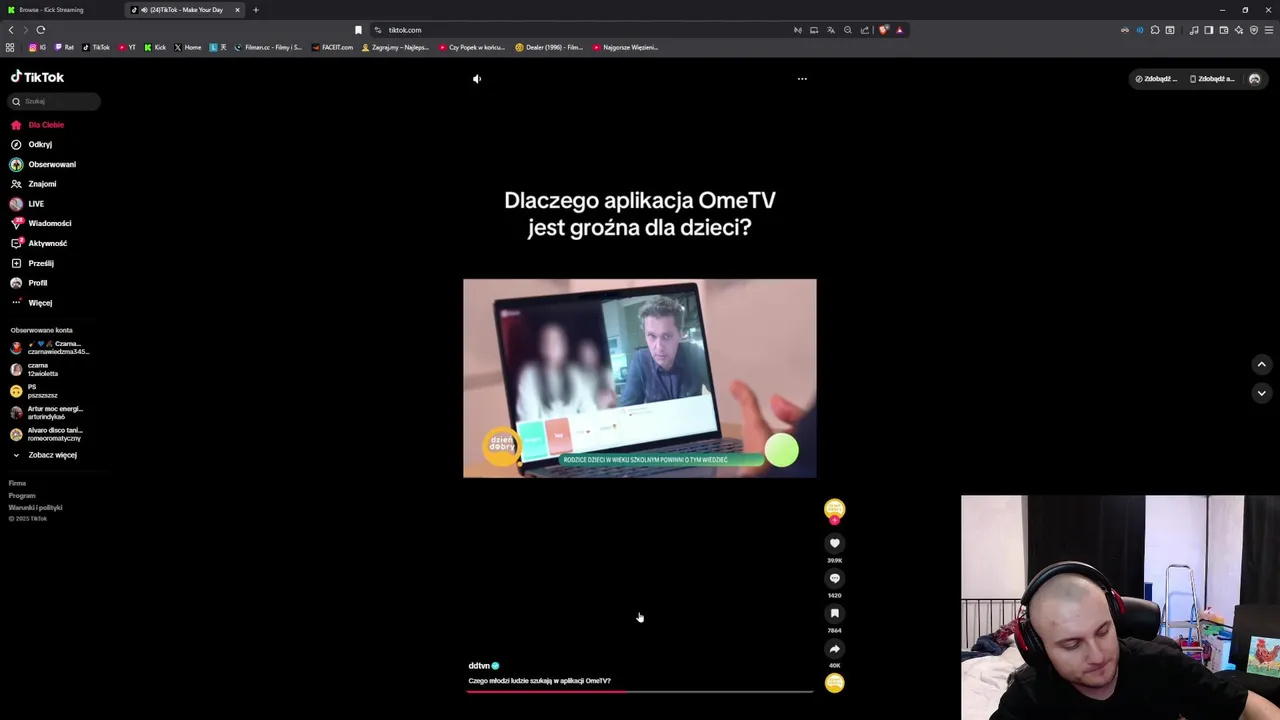Open Wiadomości messages
The image size is (1280, 720).
click(x=41, y=223)
